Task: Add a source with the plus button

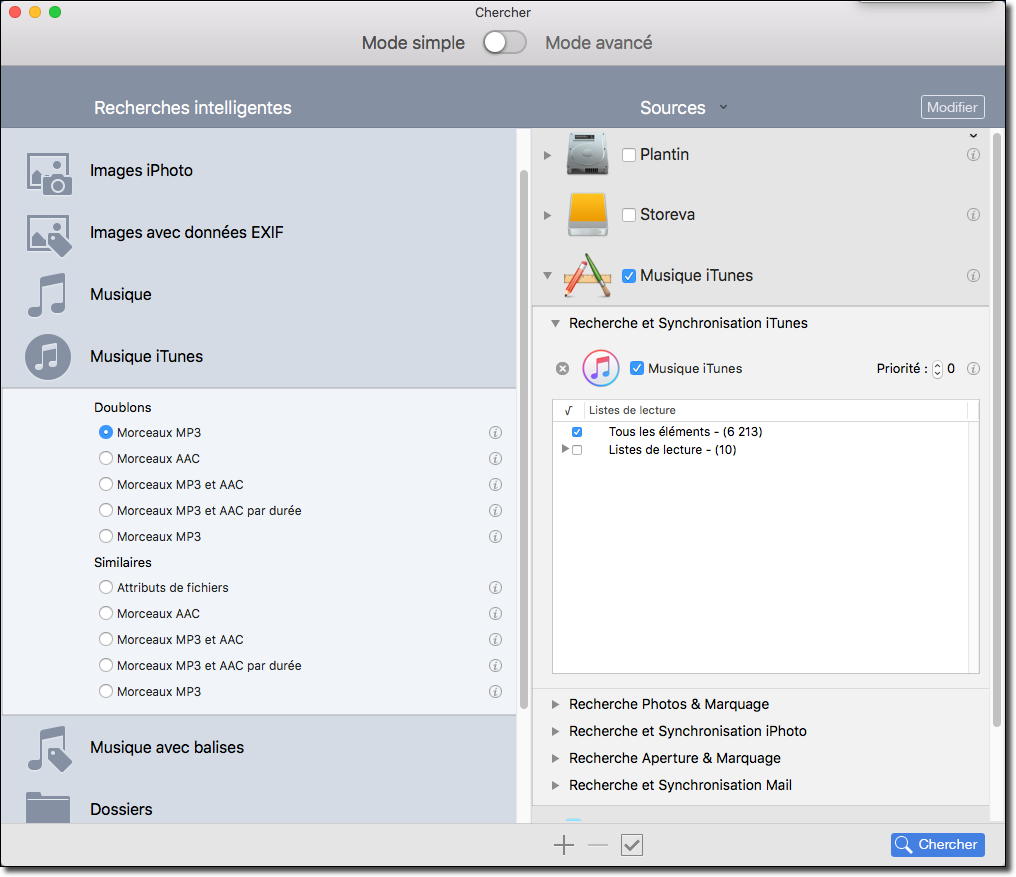Action: click(564, 845)
